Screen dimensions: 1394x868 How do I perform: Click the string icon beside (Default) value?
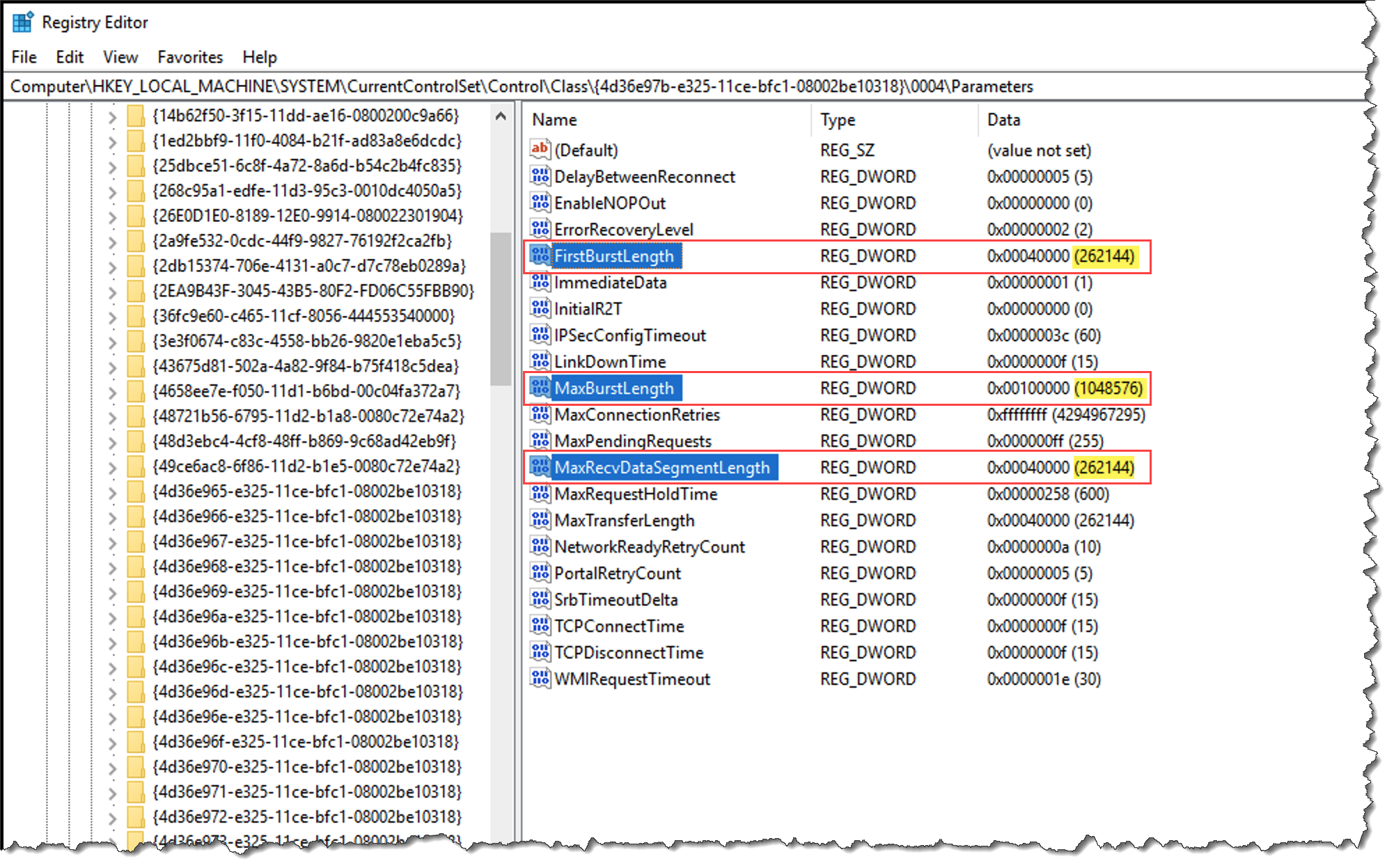click(x=540, y=150)
